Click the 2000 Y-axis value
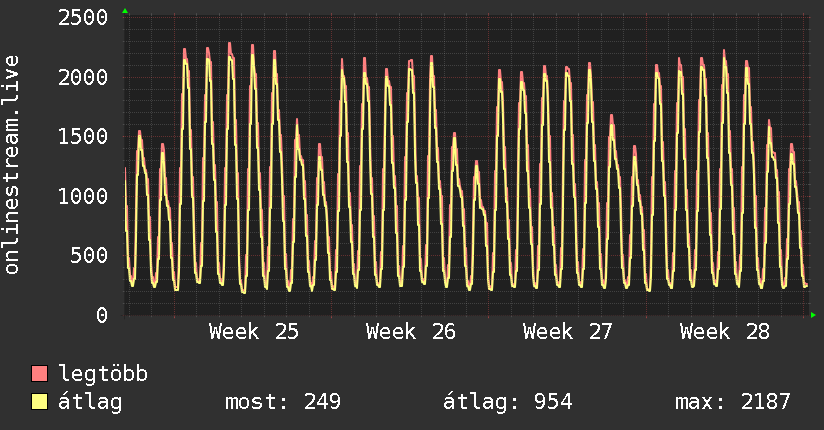This screenshot has width=824, height=430. coord(83,78)
